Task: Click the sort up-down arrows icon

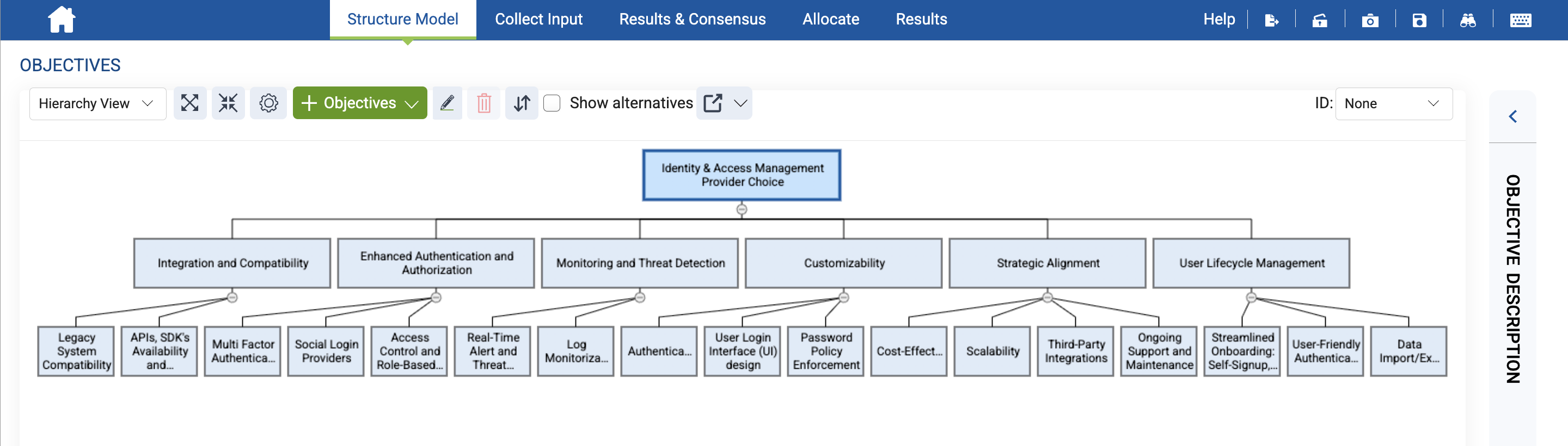Action: pyautogui.click(x=522, y=103)
